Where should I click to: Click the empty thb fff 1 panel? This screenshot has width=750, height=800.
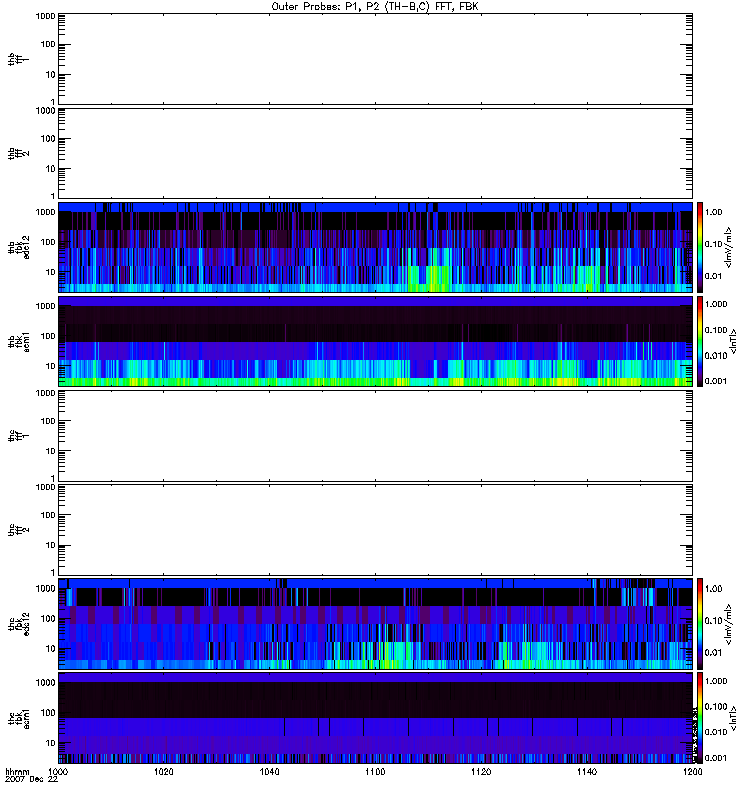click(375, 58)
